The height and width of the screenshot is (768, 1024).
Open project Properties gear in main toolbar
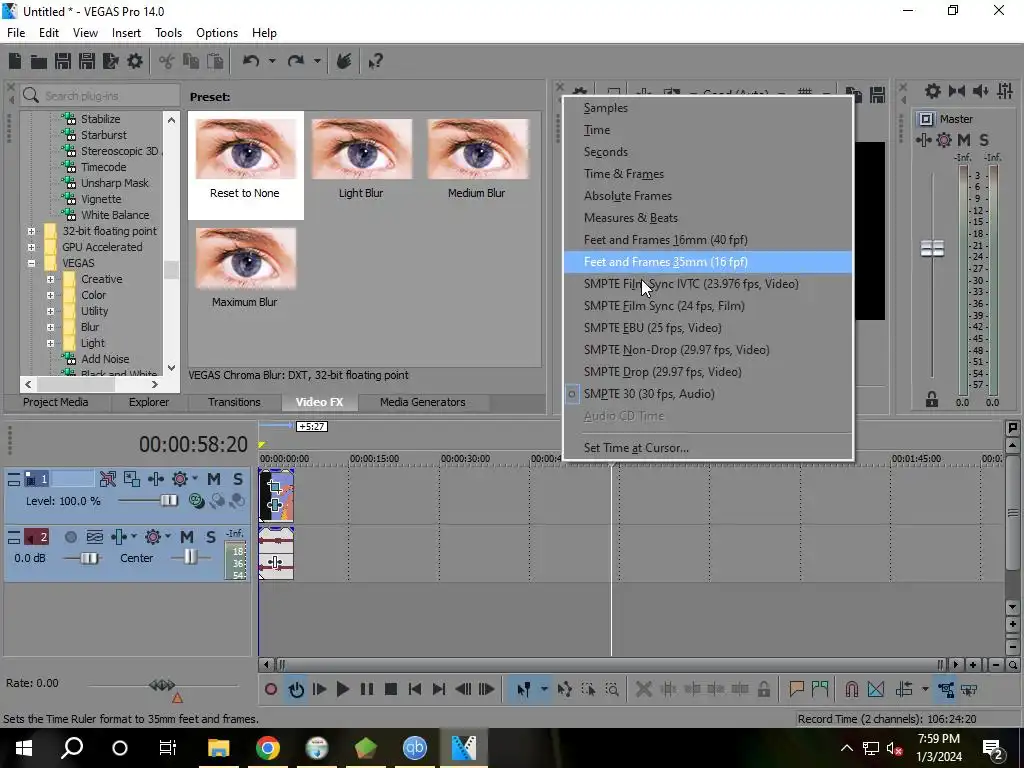135,61
